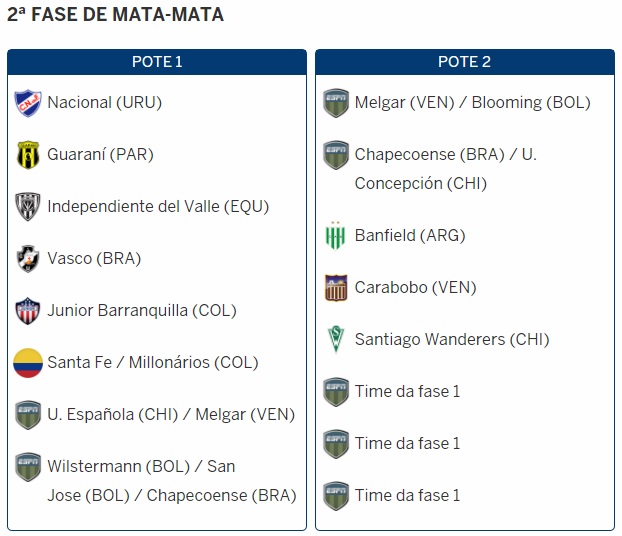Screen dimensions: 622x536
Task: Click the last Time da fase 1 entry
Action: tap(407, 495)
